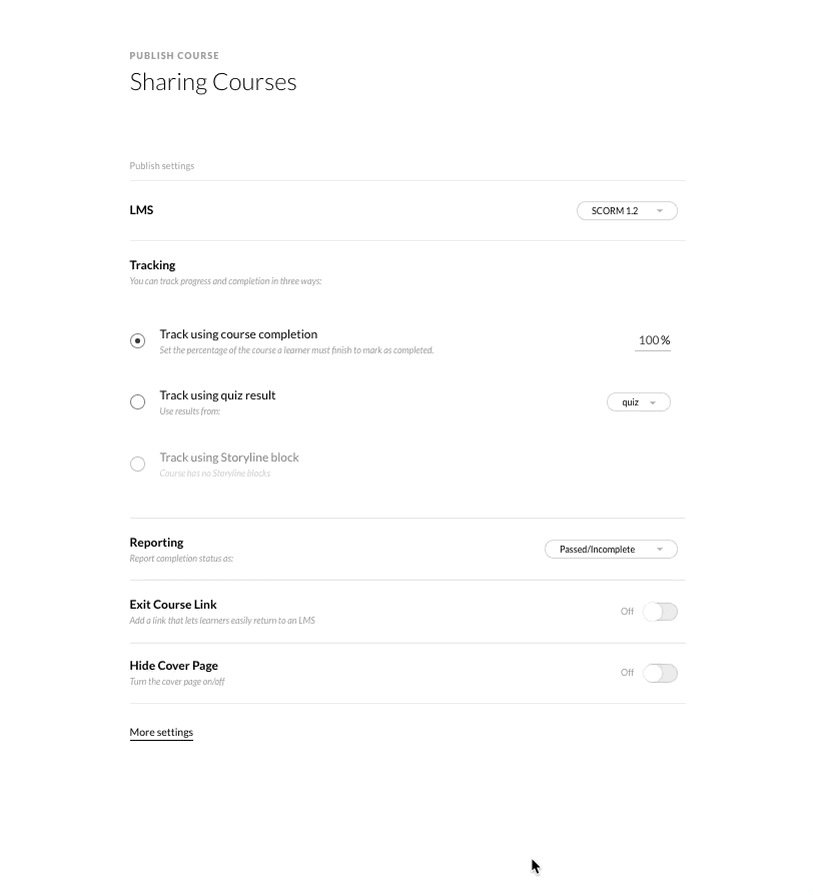This screenshot has width=813, height=895.
Task: Click the arrow icon in Passed/Incomplete dropdown
Action: click(660, 549)
